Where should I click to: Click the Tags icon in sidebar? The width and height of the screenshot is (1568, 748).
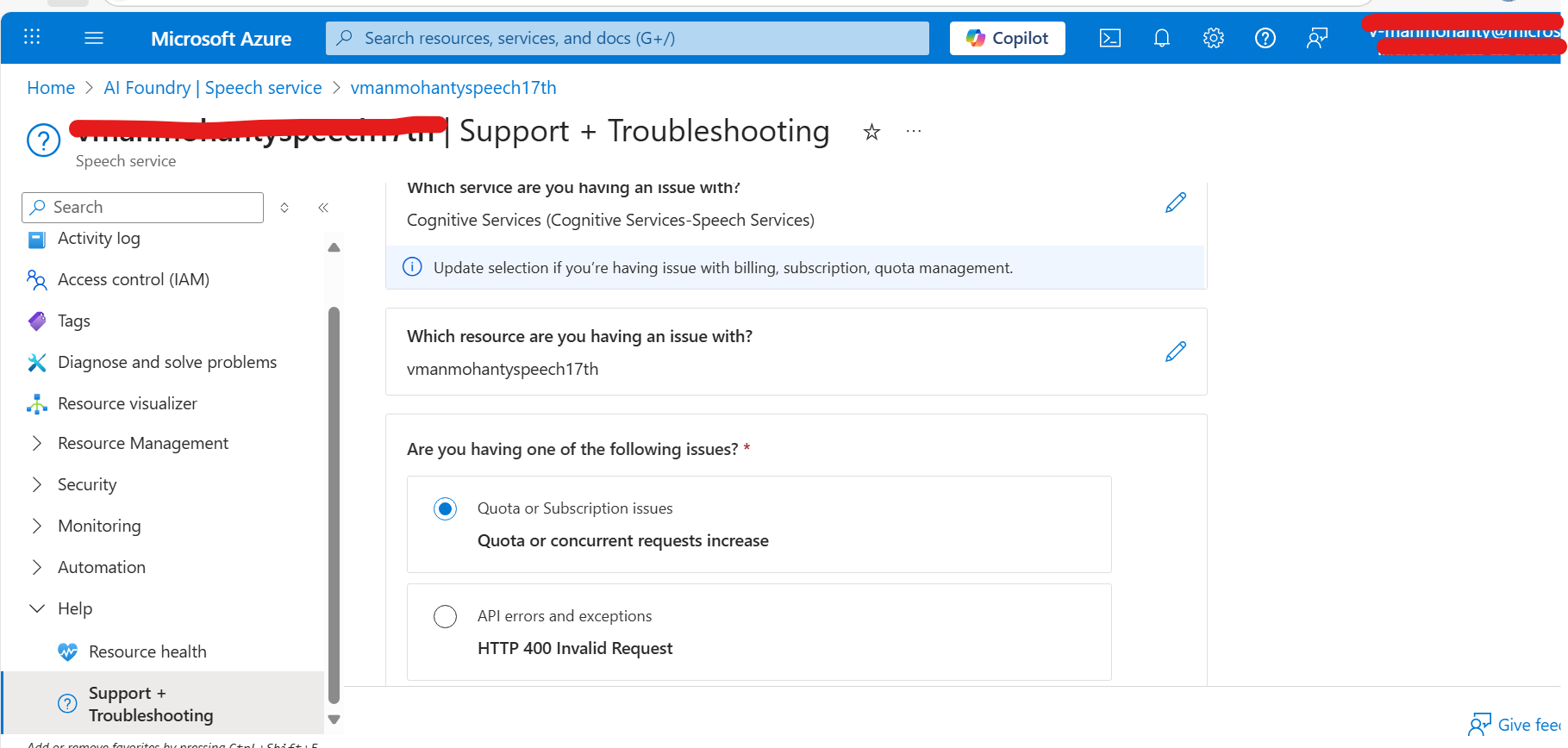coord(37,321)
